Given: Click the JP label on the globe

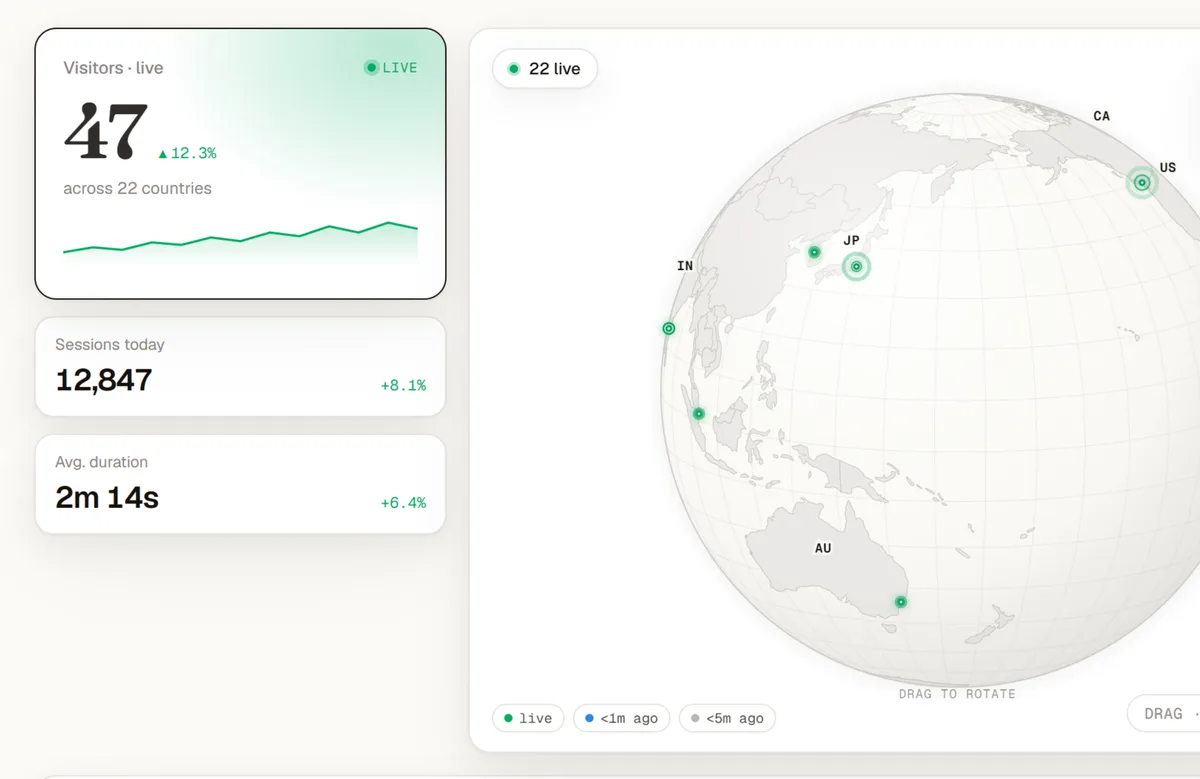Looking at the screenshot, I should pos(851,240).
